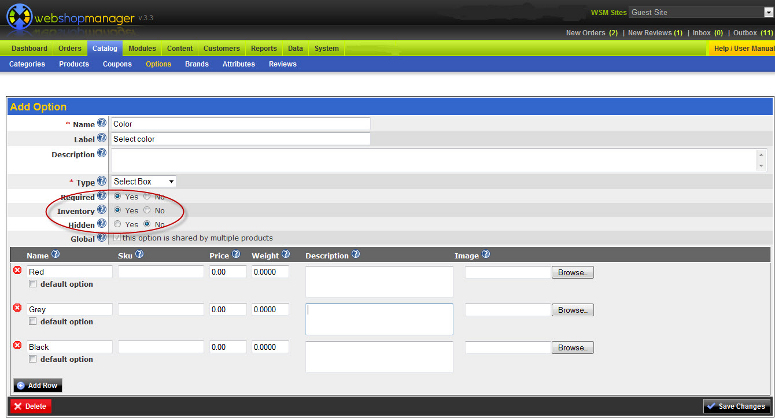Set Required to Yes
Image resolution: width=775 pixels, height=418 pixels.
click(x=117, y=196)
